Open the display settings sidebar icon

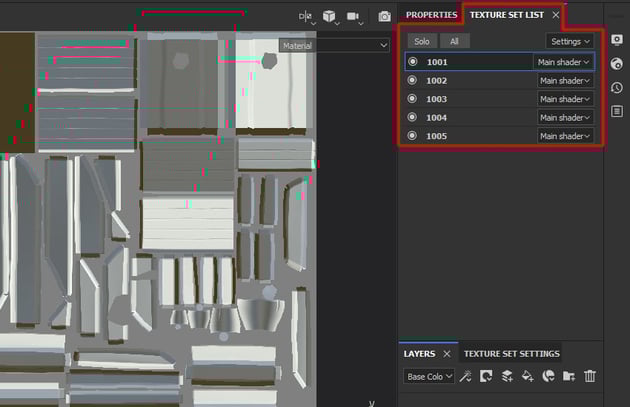click(x=617, y=39)
